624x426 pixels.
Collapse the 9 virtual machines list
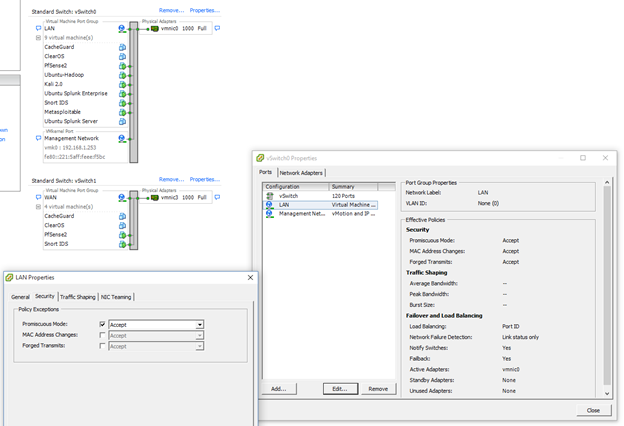click(x=40, y=38)
